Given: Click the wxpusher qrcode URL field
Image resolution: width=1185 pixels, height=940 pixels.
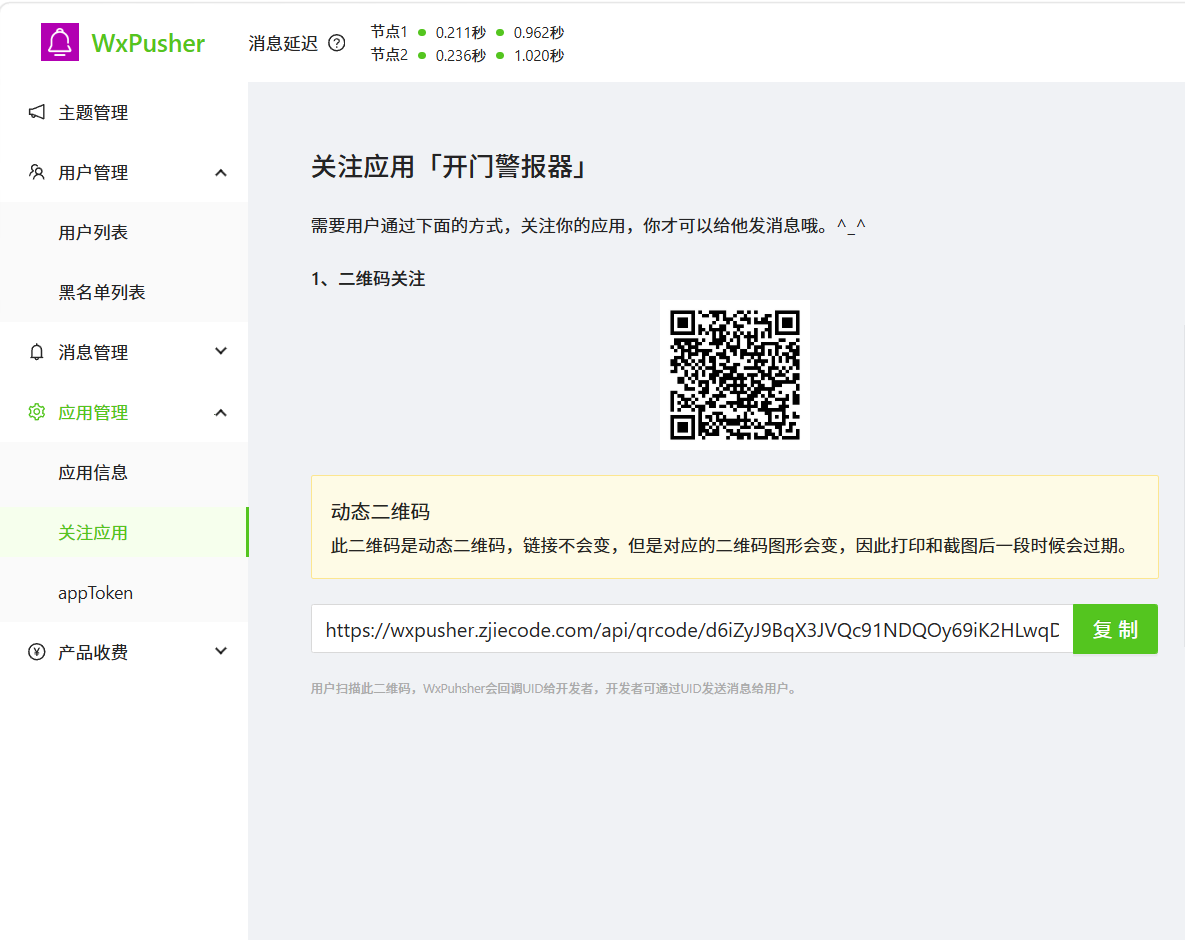Looking at the screenshot, I should pyautogui.click(x=692, y=629).
